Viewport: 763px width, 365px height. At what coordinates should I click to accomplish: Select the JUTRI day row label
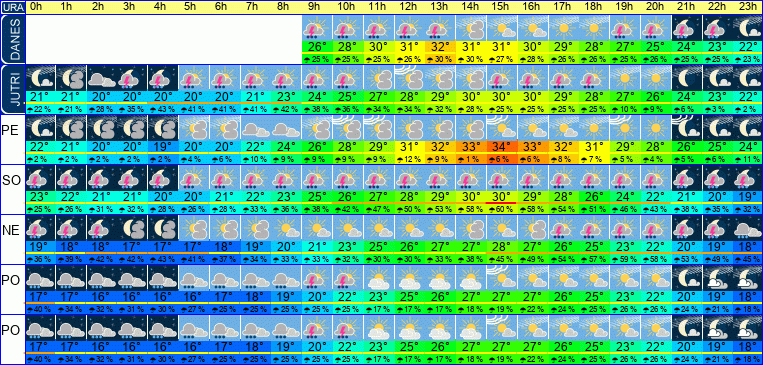coord(12,89)
